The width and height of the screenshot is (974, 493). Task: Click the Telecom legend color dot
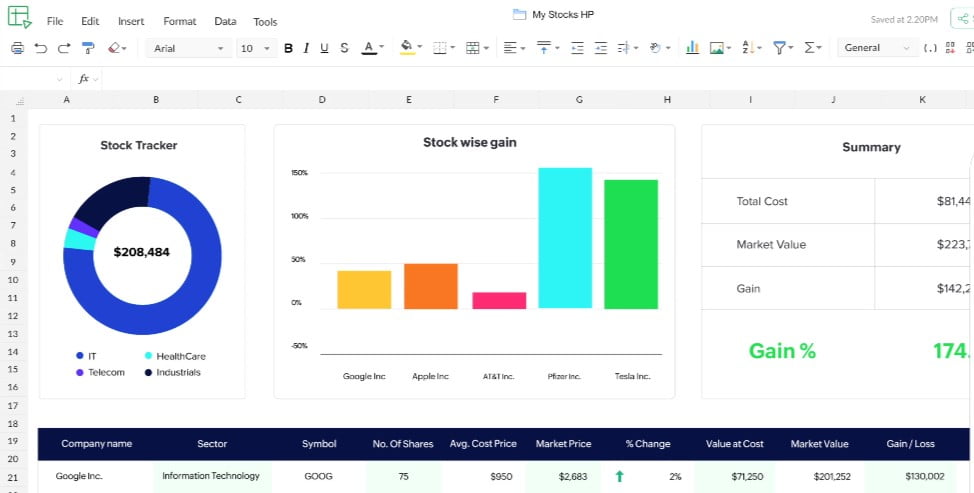(80, 373)
